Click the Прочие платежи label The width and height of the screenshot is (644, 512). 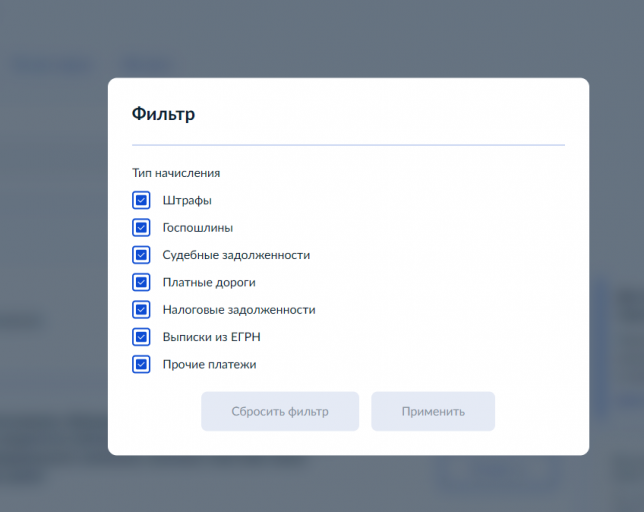tap(209, 365)
